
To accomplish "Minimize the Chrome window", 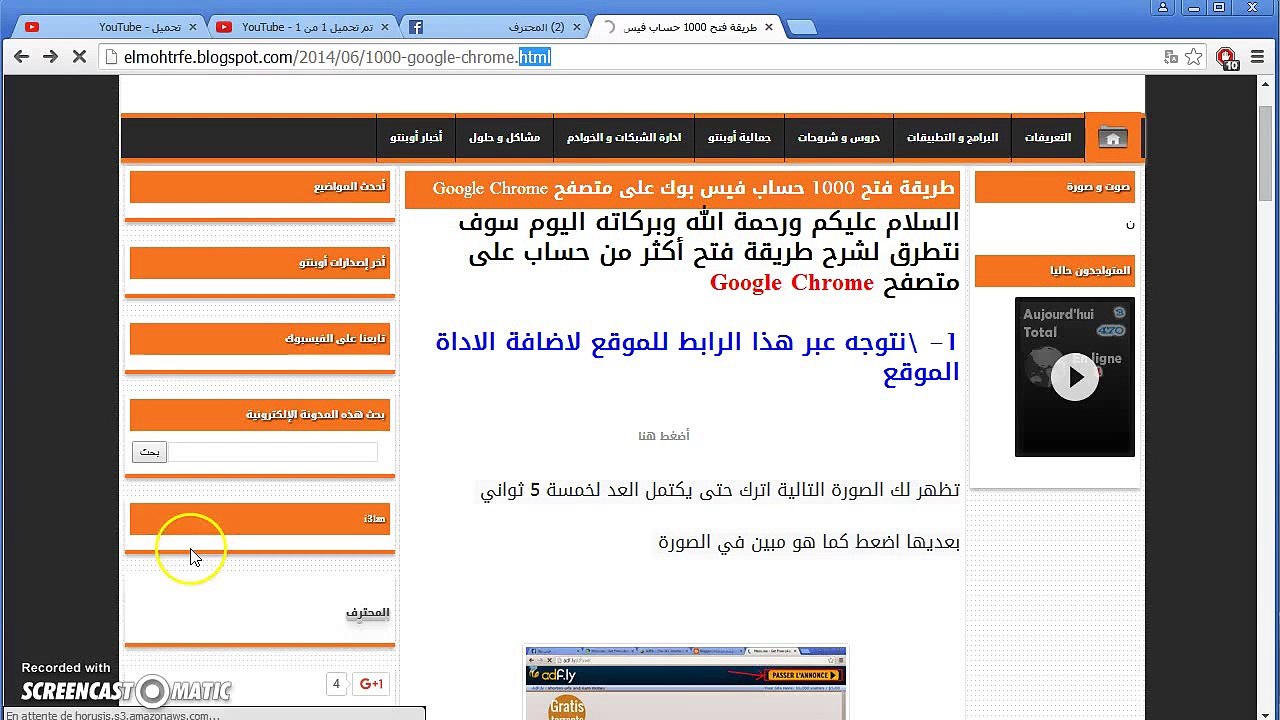I will (1192, 7).
